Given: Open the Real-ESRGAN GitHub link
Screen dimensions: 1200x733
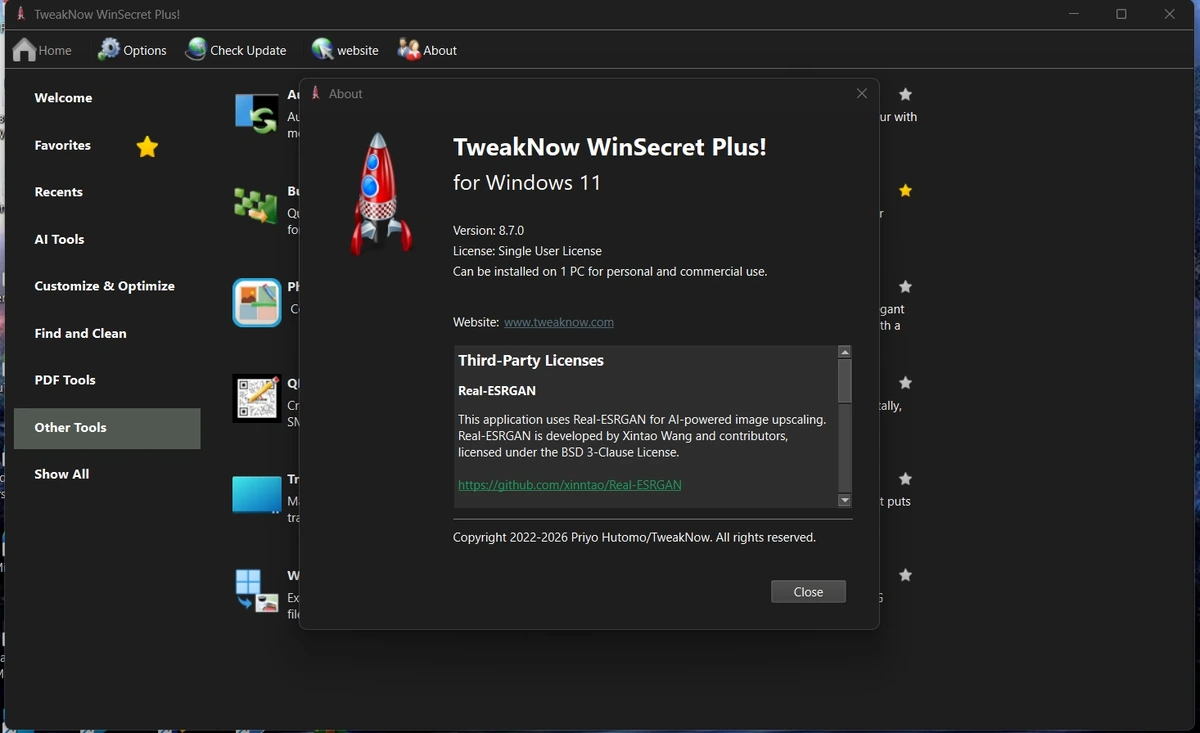Looking at the screenshot, I should click(570, 484).
